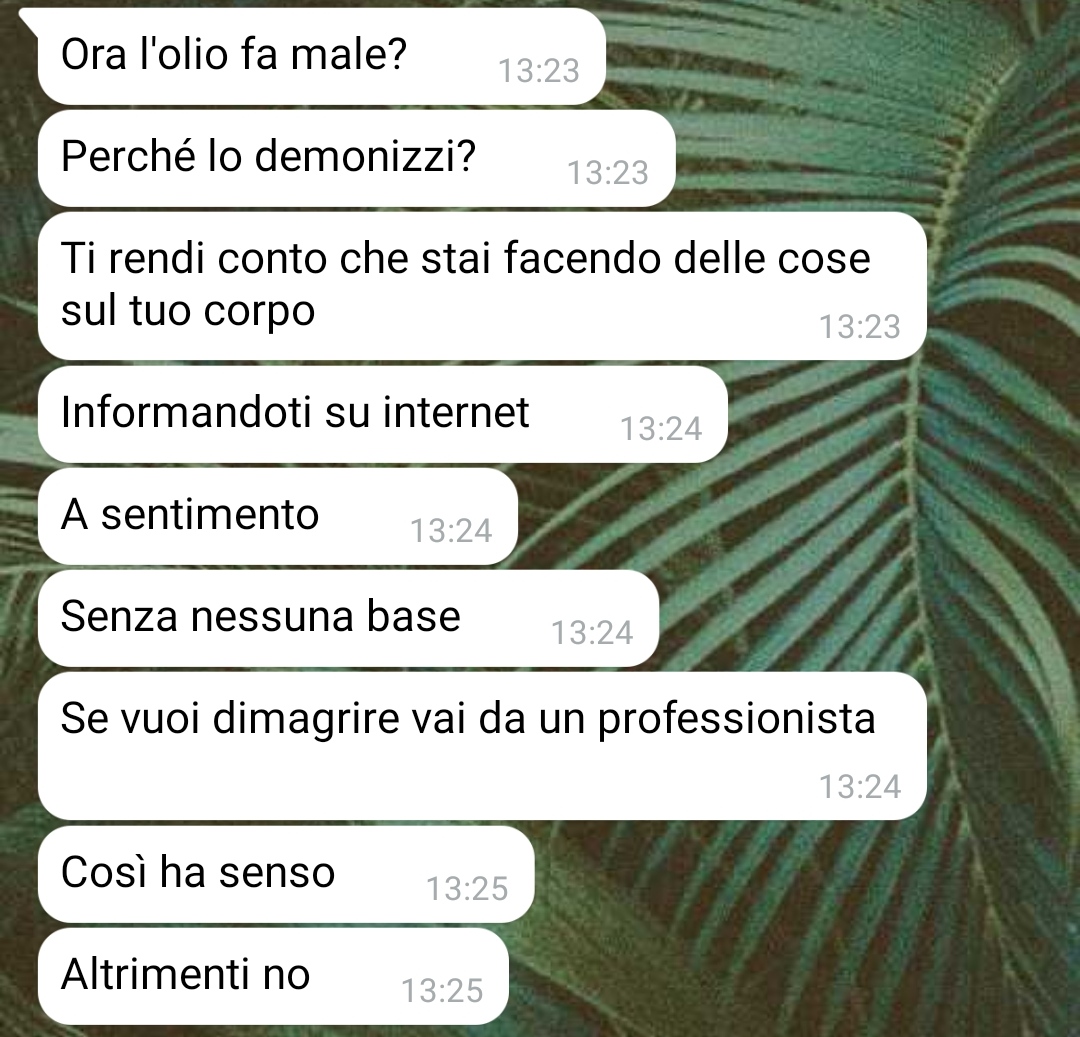The width and height of the screenshot is (1080, 1037).
Task: Tap the 'Perché lo demonizzi?' message bubble
Action: [356, 158]
